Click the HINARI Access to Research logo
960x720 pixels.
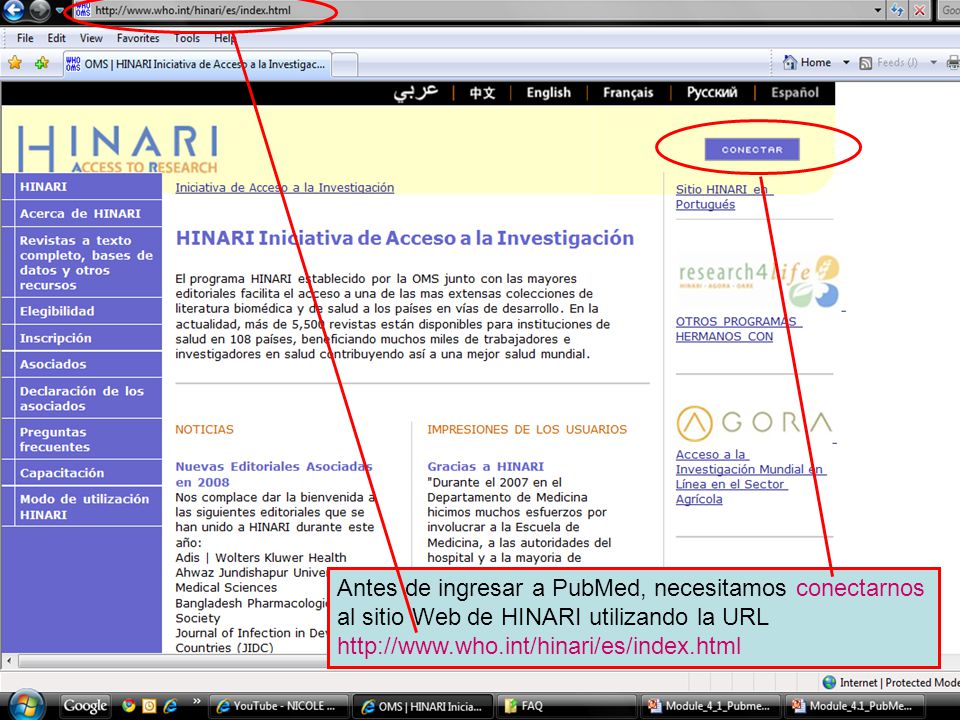(118, 149)
